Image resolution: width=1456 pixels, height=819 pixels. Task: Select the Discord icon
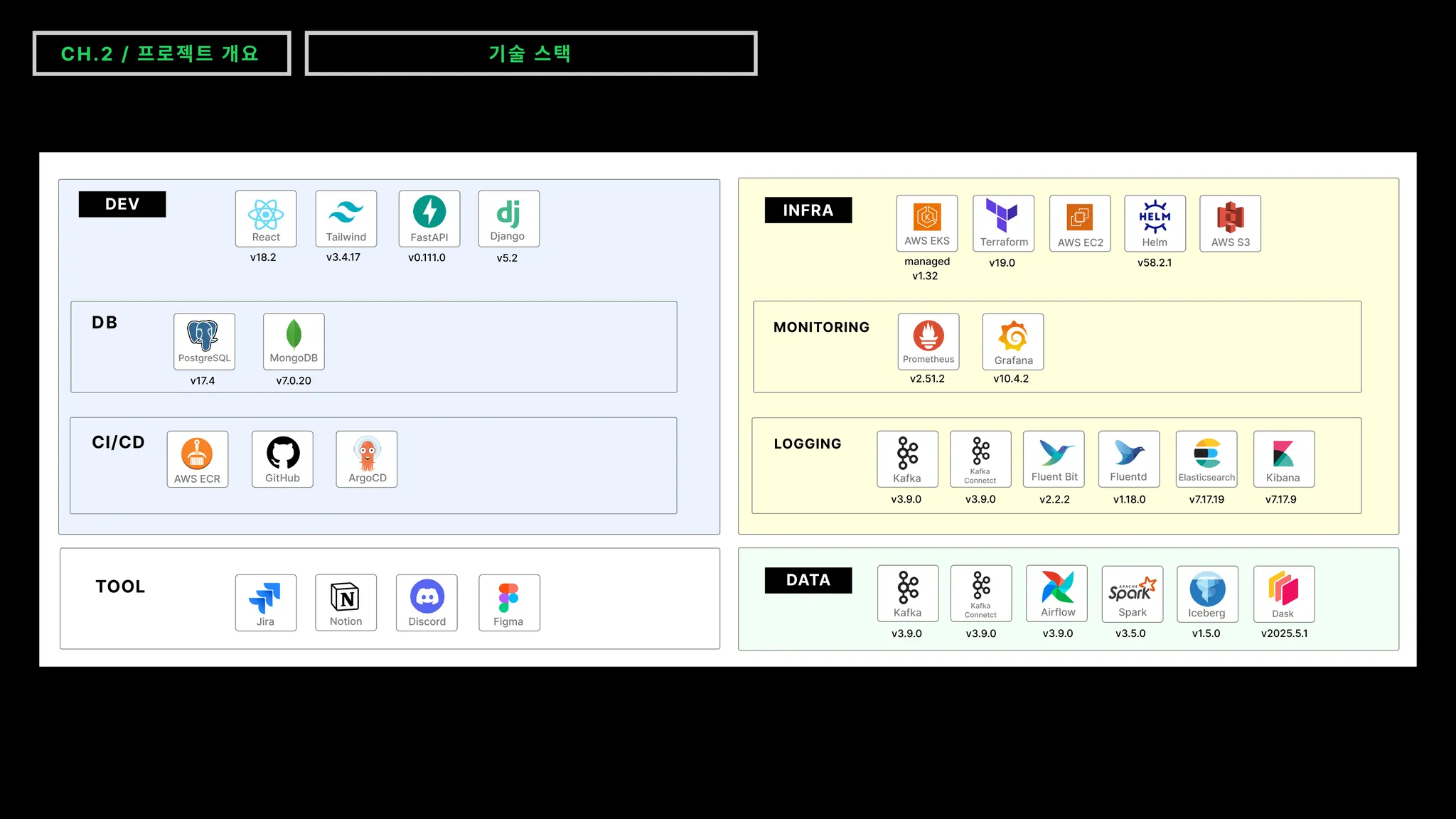click(x=427, y=603)
